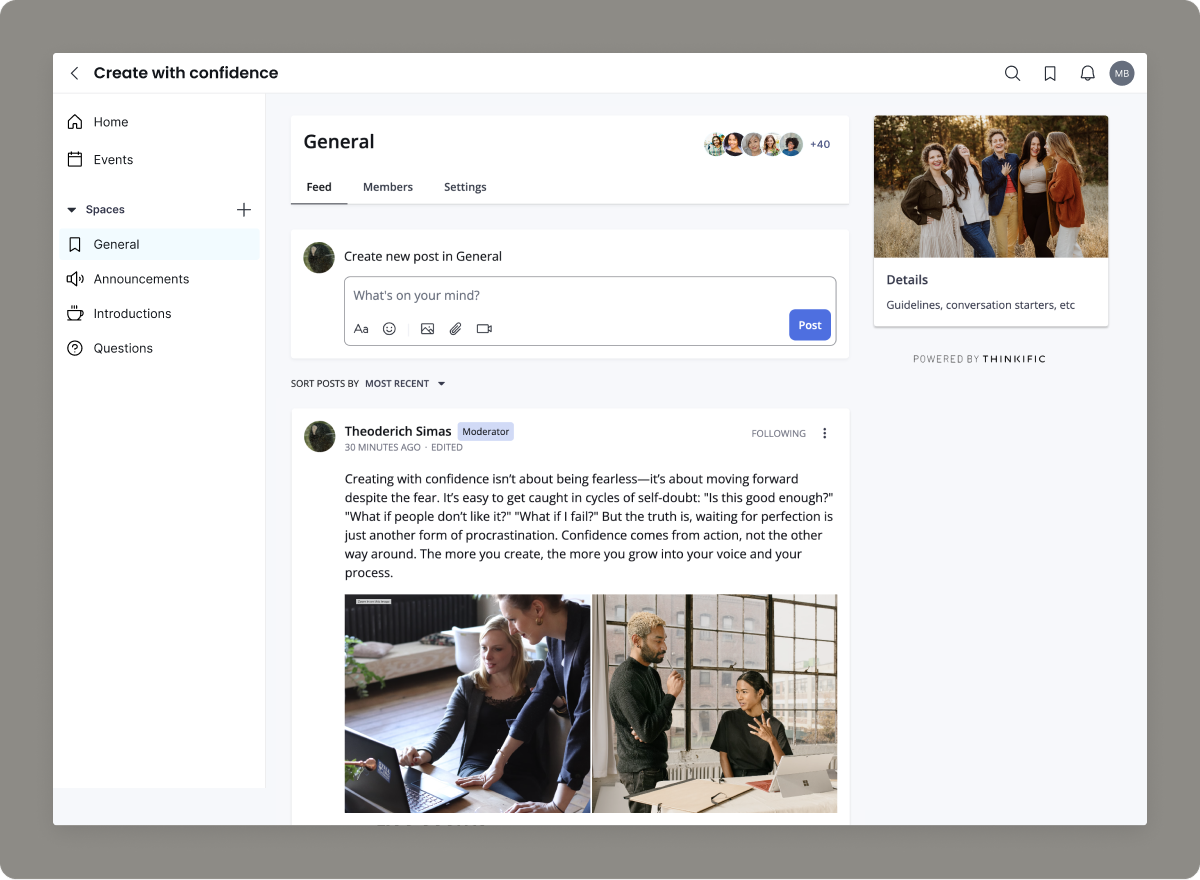Click the Introductions coffee cup icon
Image resolution: width=1200 pixels, height=880 pixels.
point(75,313)
